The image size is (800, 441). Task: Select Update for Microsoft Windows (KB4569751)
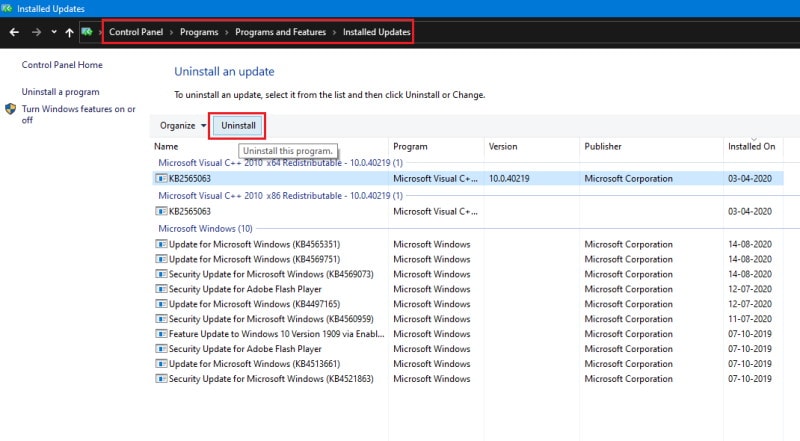click(x=254, y=259)
